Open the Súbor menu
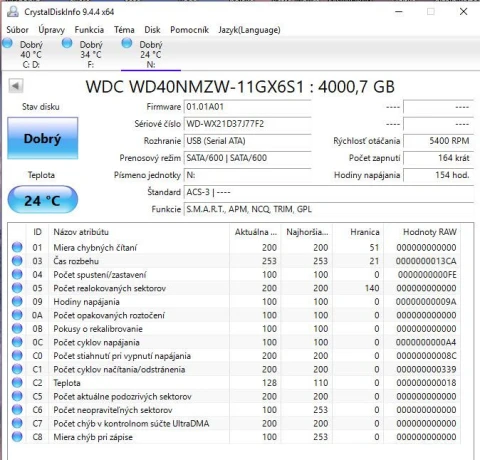 pyautogui.click(x=17, y=30)
